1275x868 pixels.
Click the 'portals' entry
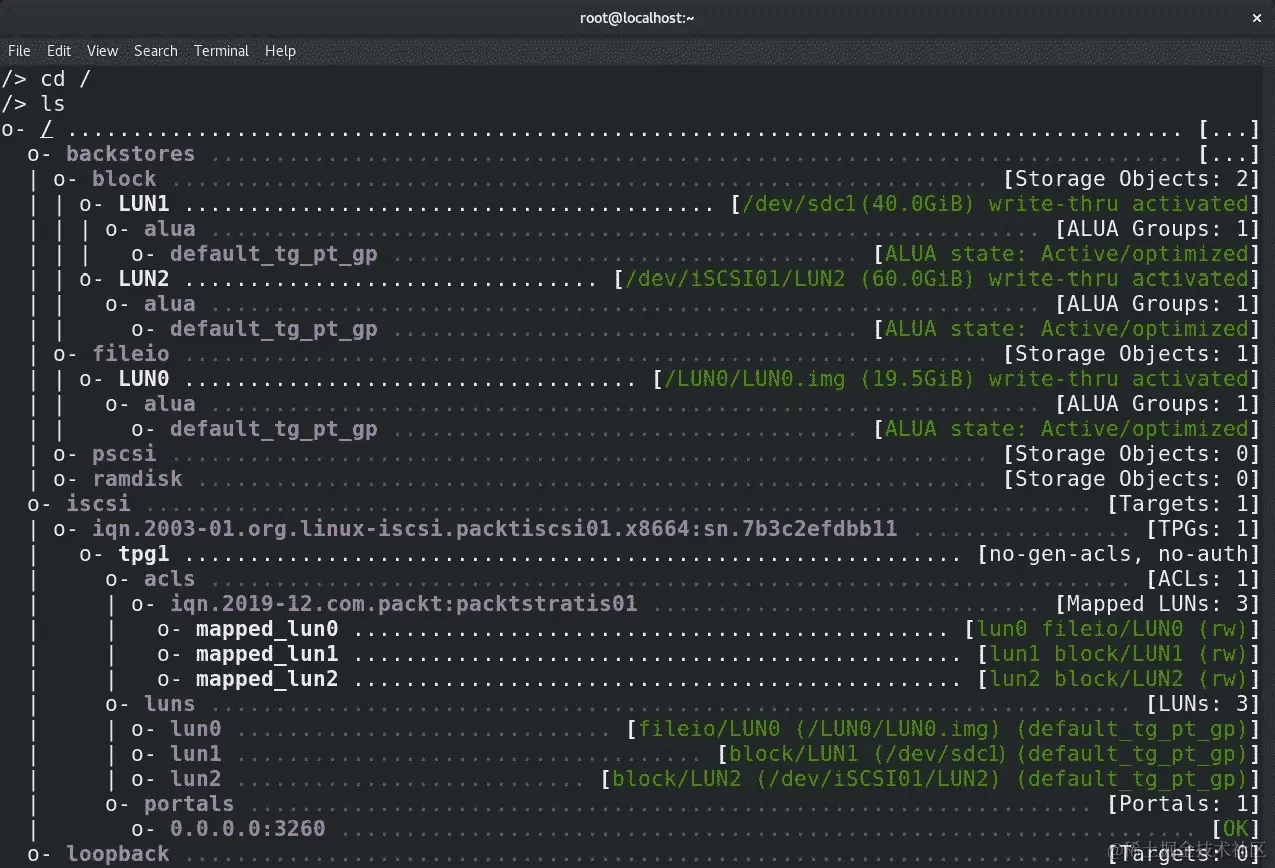189,804
